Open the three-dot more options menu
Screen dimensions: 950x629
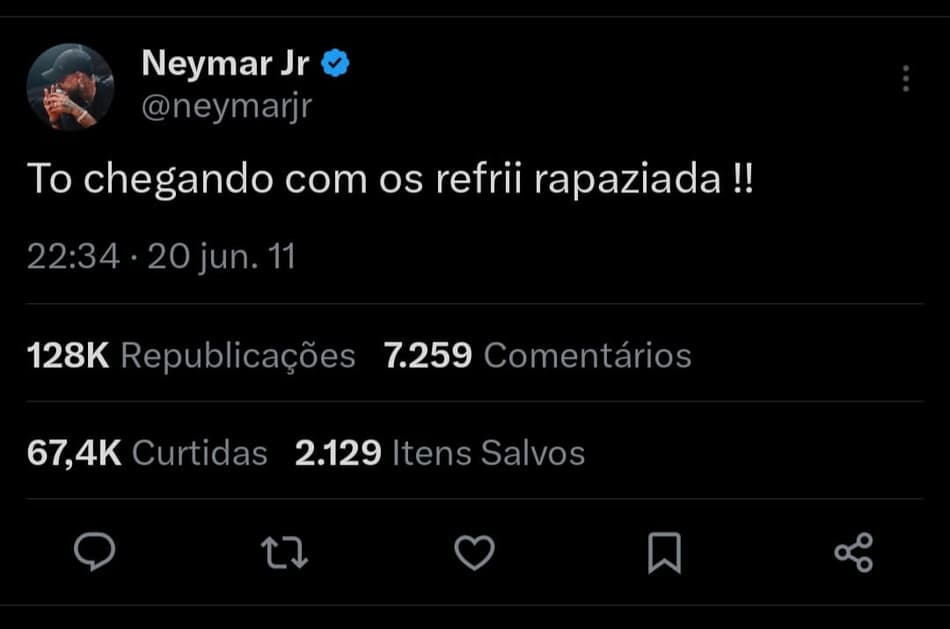[x=905, y=79]
